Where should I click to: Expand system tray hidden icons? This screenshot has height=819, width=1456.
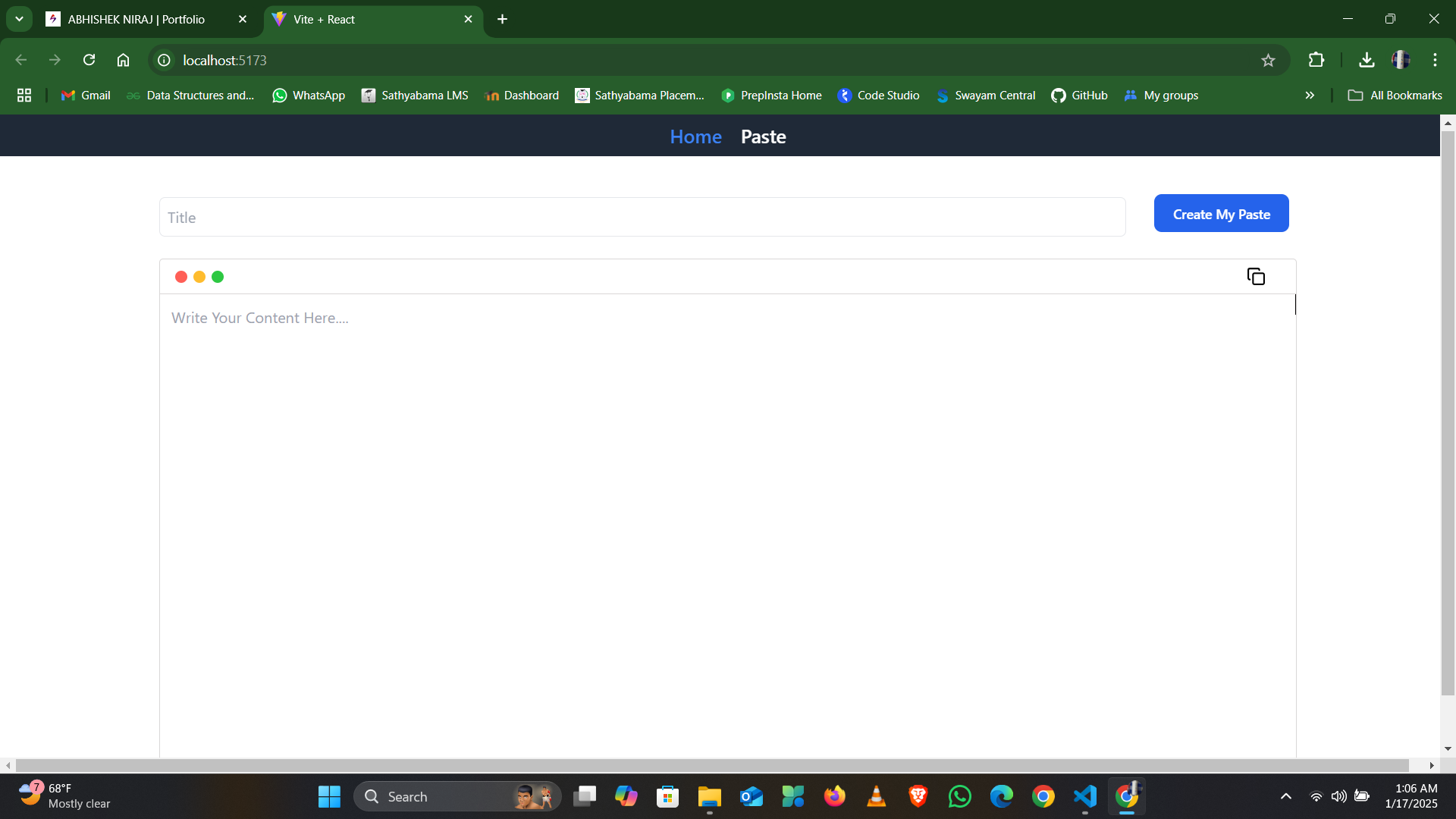1286,796
